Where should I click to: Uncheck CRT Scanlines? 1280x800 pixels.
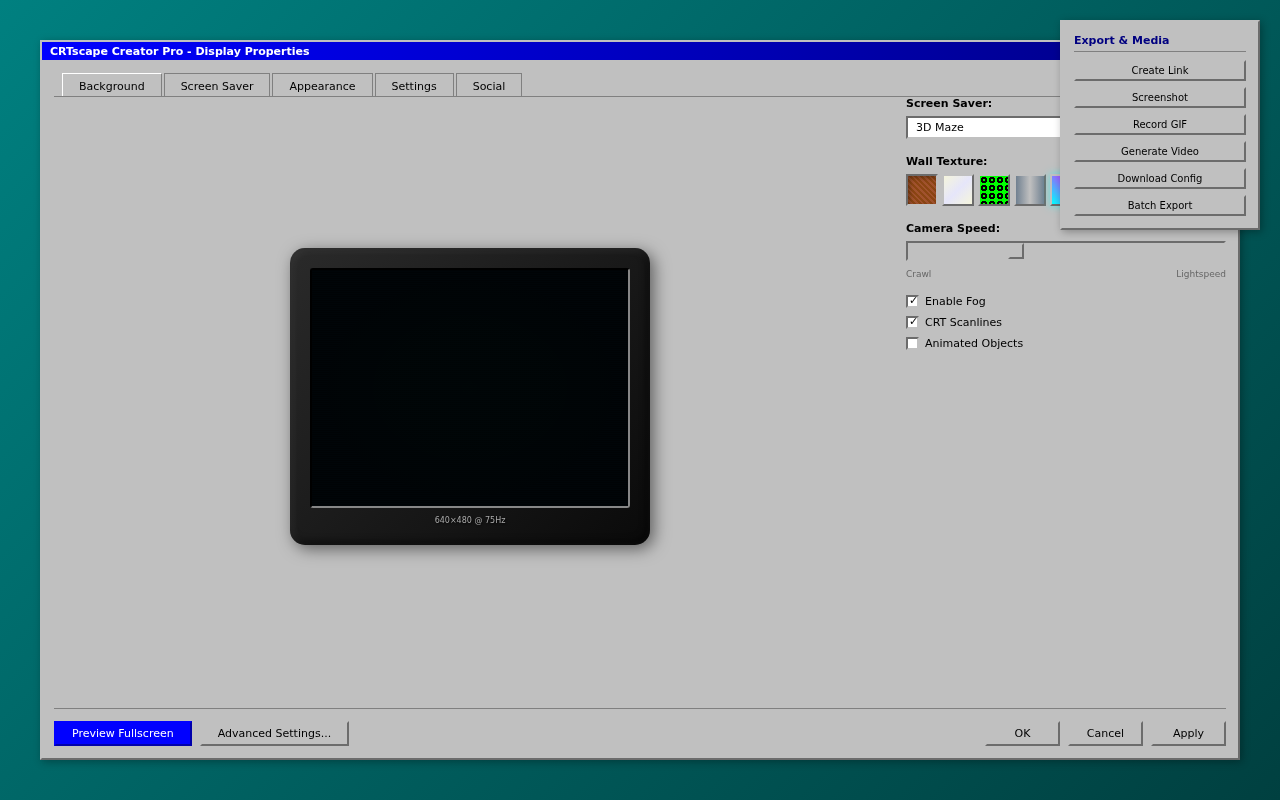click(912, 321)
